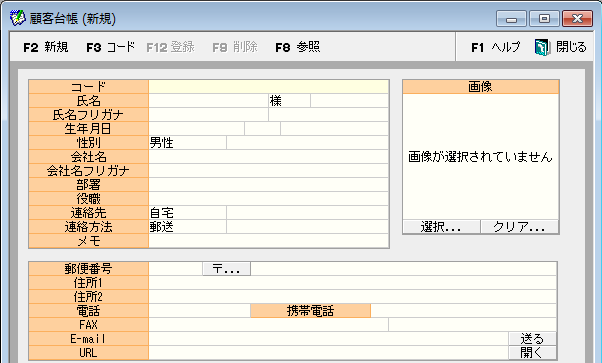Click the コード input field
This screenshot has width=602, height=363.
pos(268,86)
